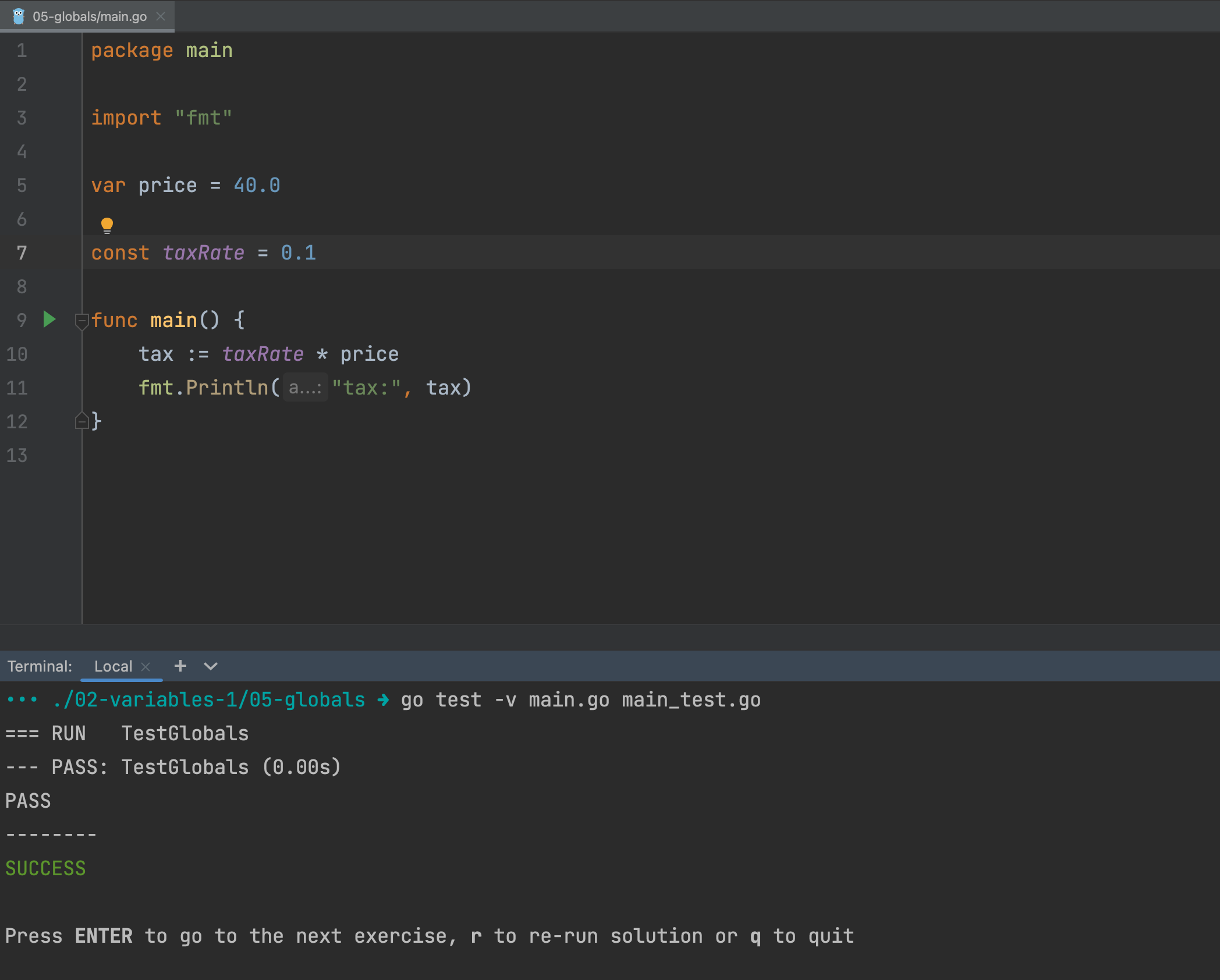Screen dimensions: 1220x980
Task: Click the "tax:" string literal
Action: 366,388
